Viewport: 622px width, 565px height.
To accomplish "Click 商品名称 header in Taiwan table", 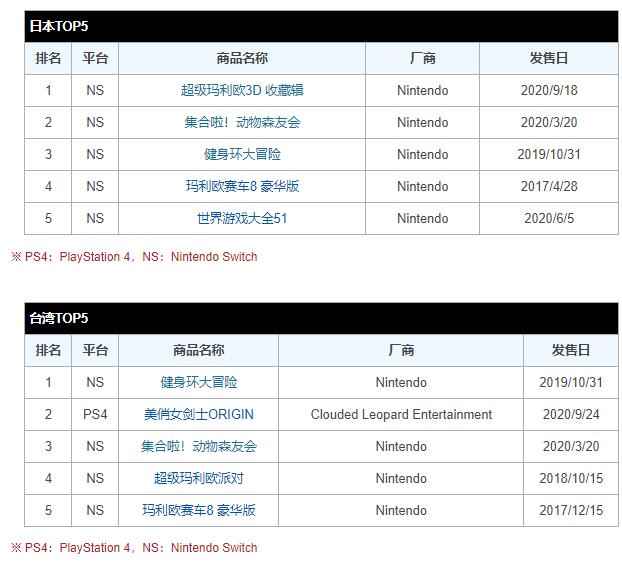I will 198,350.
